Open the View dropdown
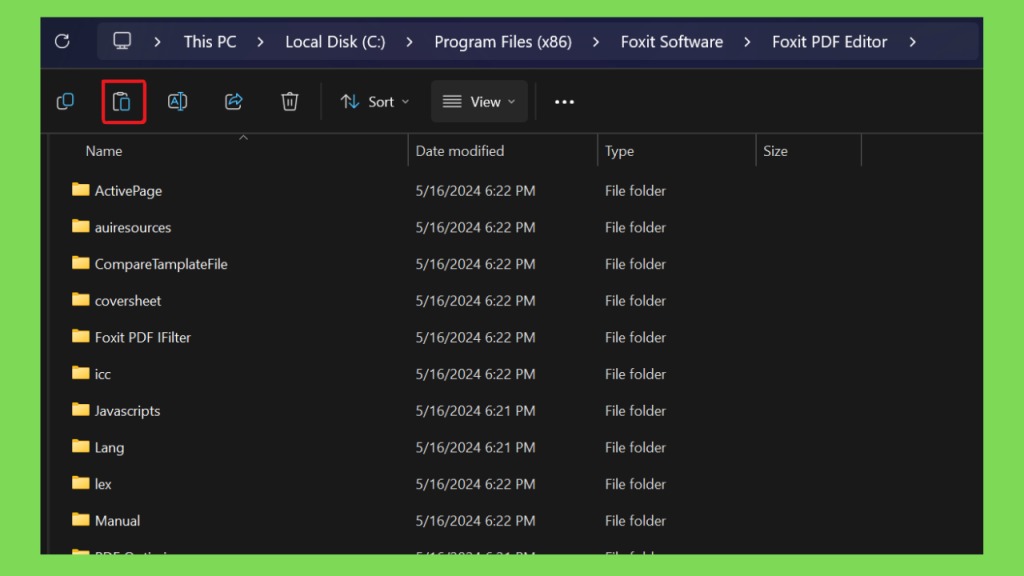 point(479,102)
